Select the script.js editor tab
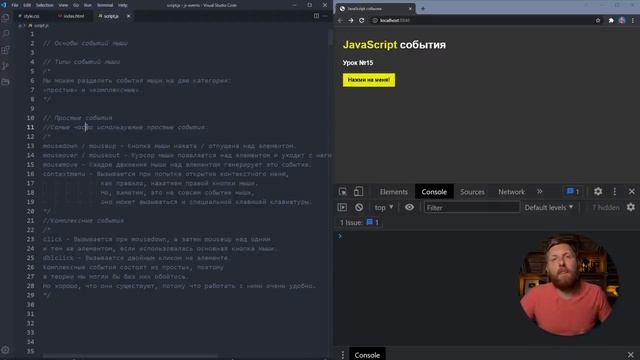Viewport: 640px width, 360px height. click(x=111, y=16)
